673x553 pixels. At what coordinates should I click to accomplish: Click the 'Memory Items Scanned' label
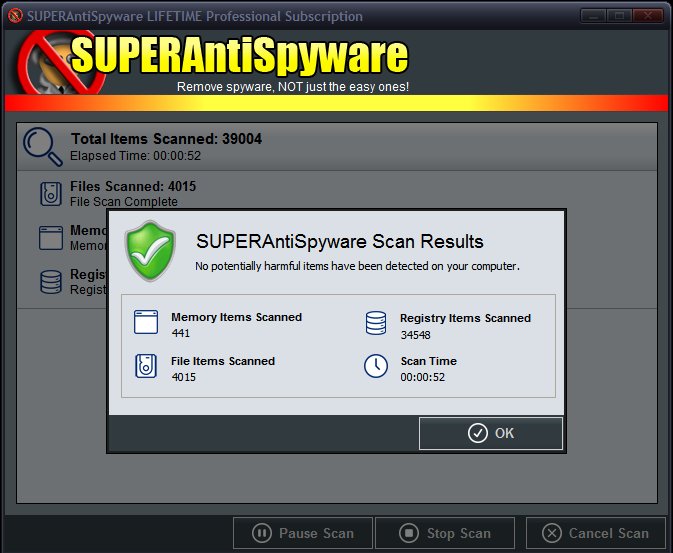[236, 317]
